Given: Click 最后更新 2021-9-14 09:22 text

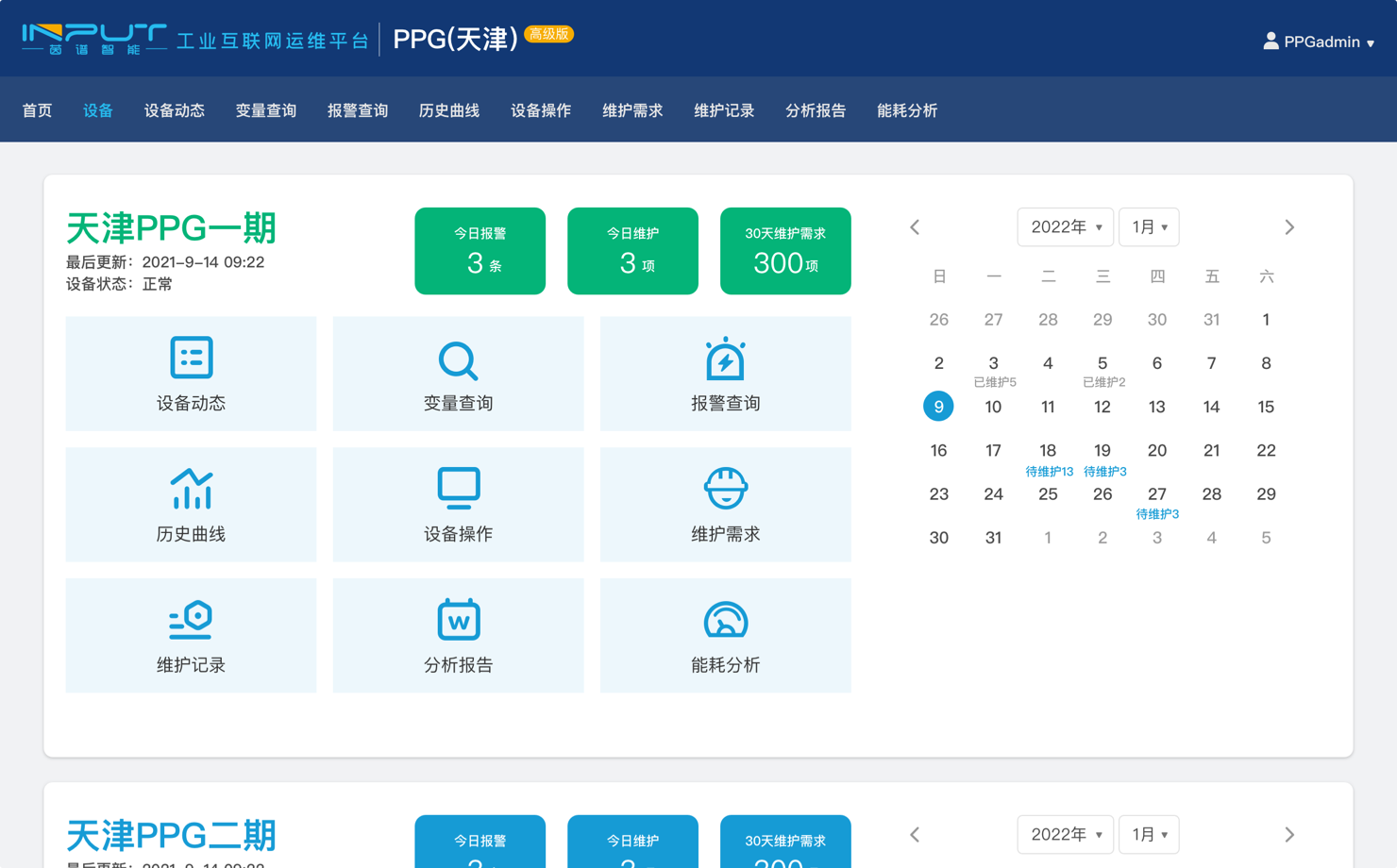Looking at the screenshot, I should coord(165,262).
